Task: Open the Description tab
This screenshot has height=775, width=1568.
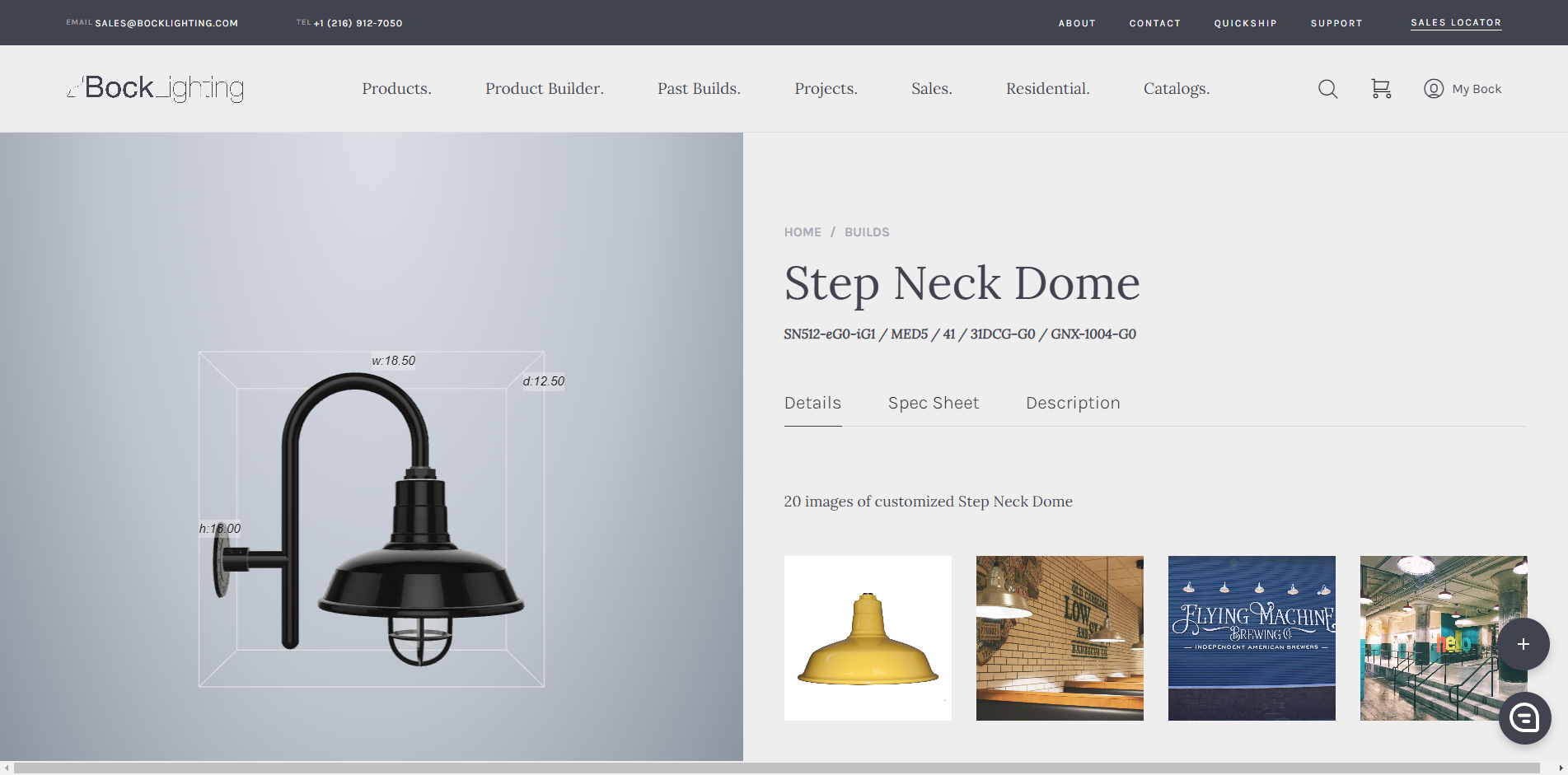Action: point(1073,403)
